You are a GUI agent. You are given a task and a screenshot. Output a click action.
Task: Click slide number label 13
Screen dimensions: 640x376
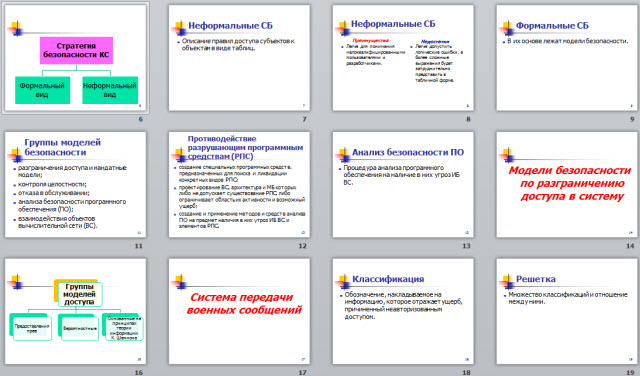466,246
